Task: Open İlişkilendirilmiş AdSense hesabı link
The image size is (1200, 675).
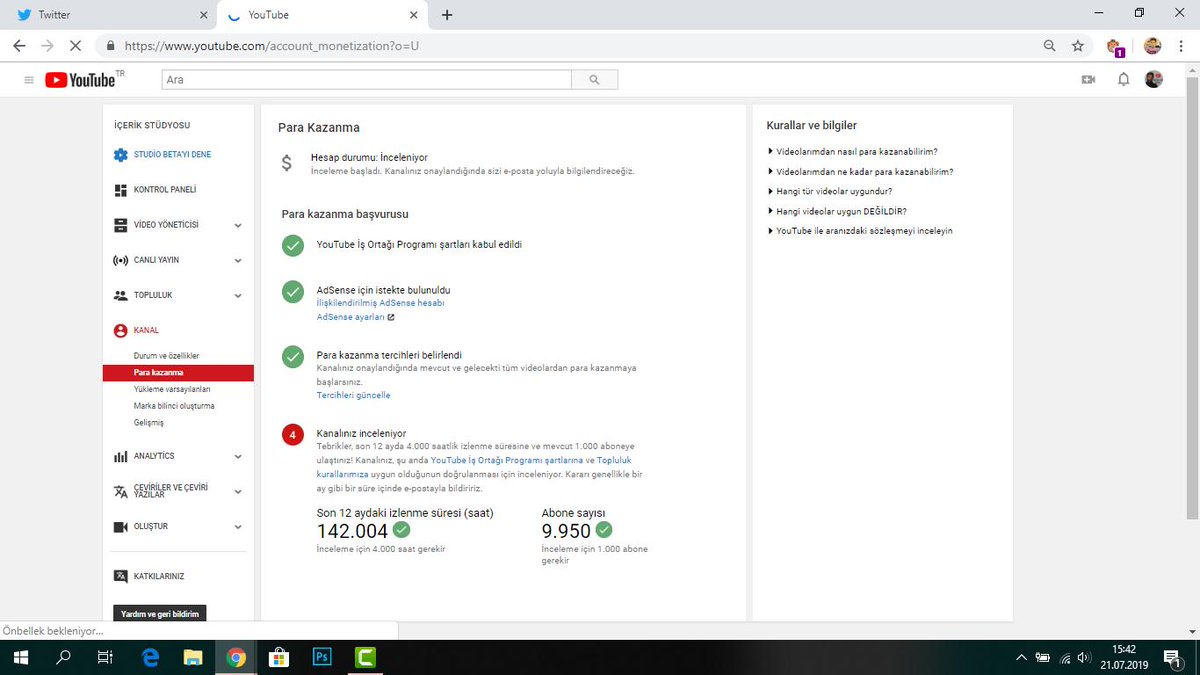Action: tap(380, 303)
